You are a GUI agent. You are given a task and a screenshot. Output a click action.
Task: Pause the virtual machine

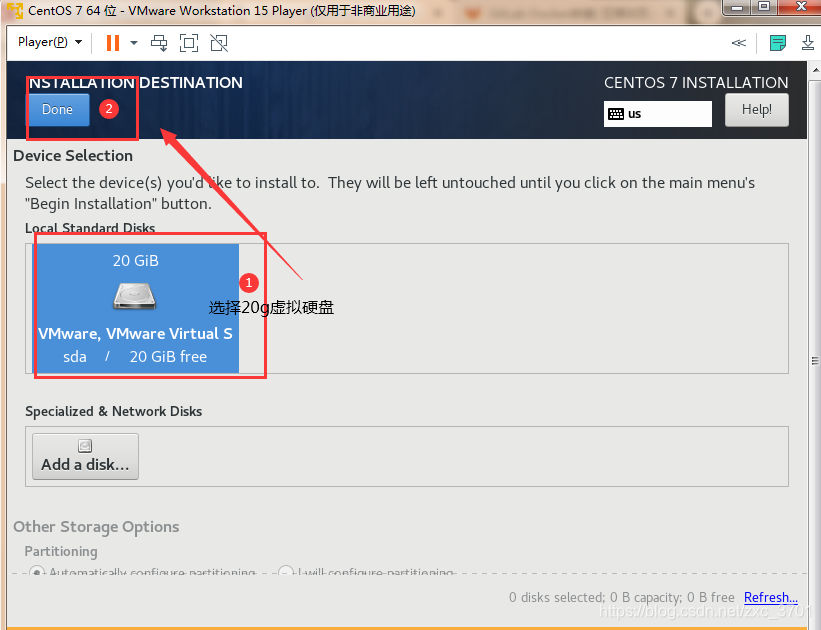113,43
